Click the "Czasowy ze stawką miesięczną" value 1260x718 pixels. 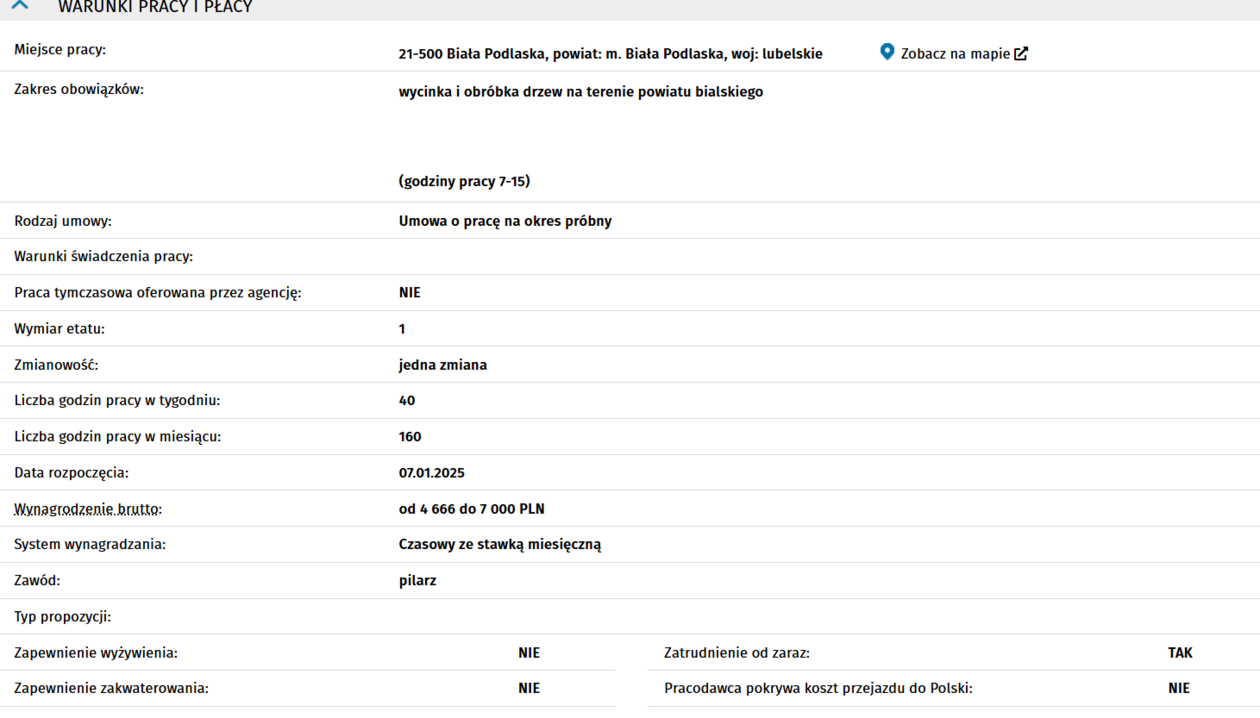click(500, 545)
